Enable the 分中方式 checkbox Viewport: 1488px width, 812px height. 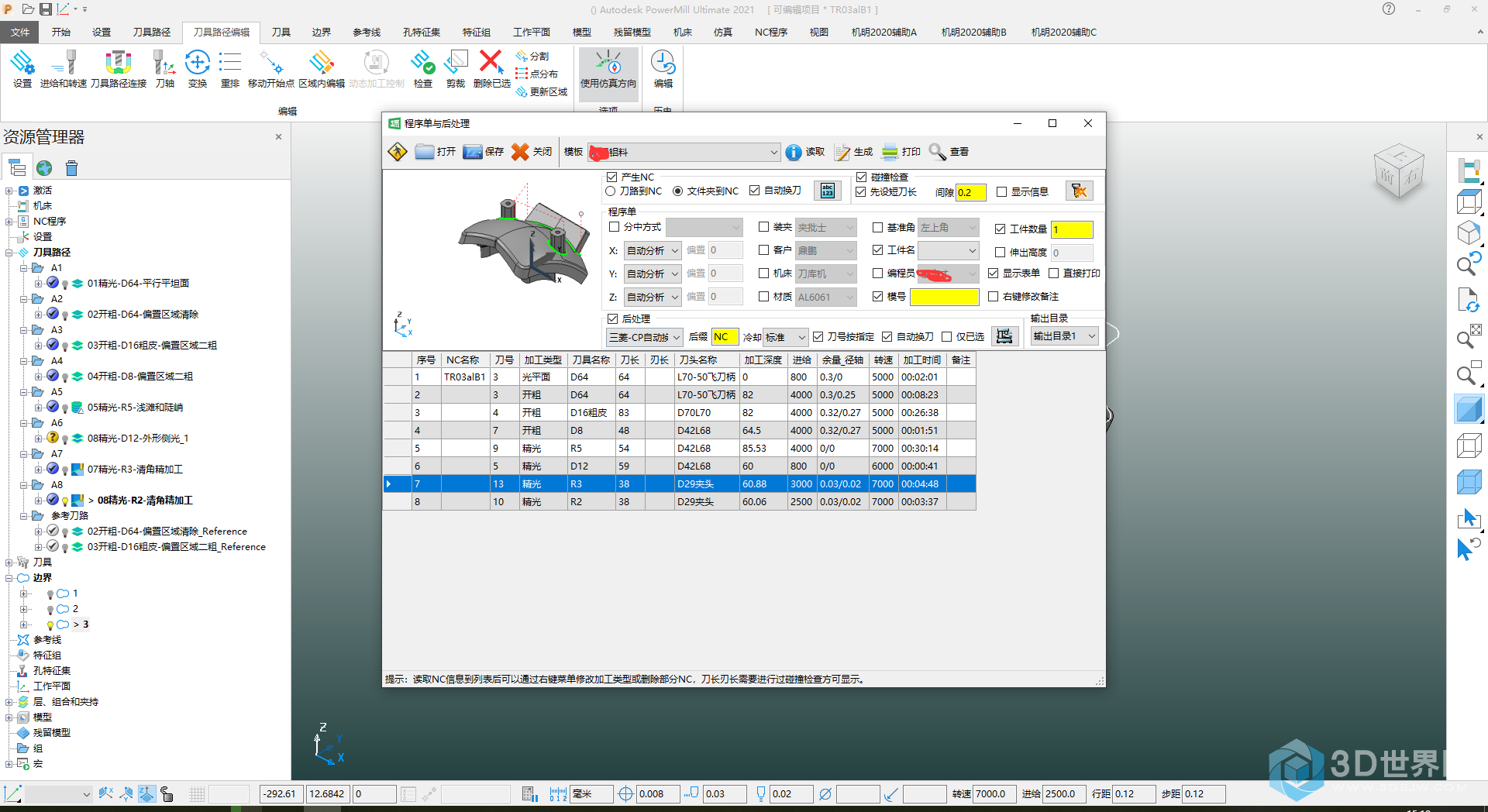pyautogui.click(x=614, y=227)
